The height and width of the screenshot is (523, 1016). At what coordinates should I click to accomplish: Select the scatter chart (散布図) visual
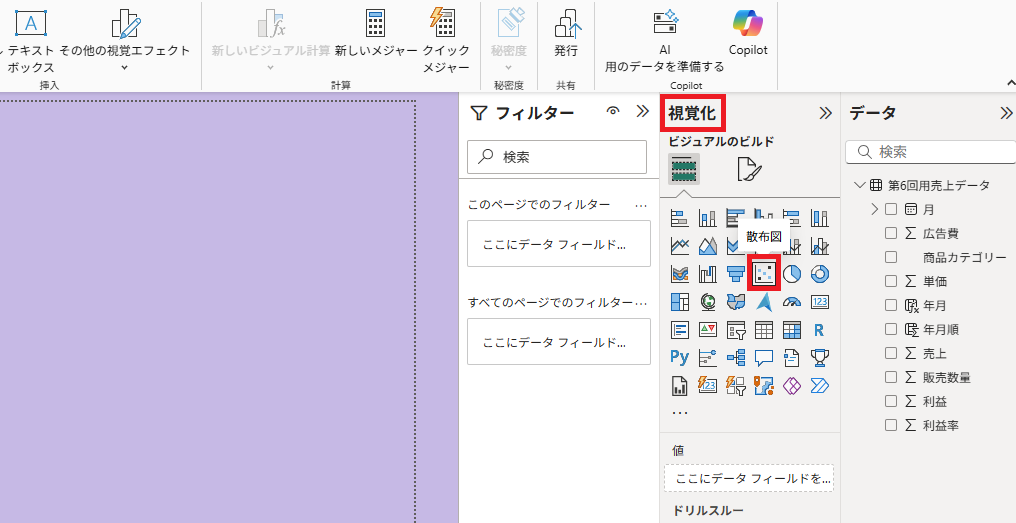(764, 274)
